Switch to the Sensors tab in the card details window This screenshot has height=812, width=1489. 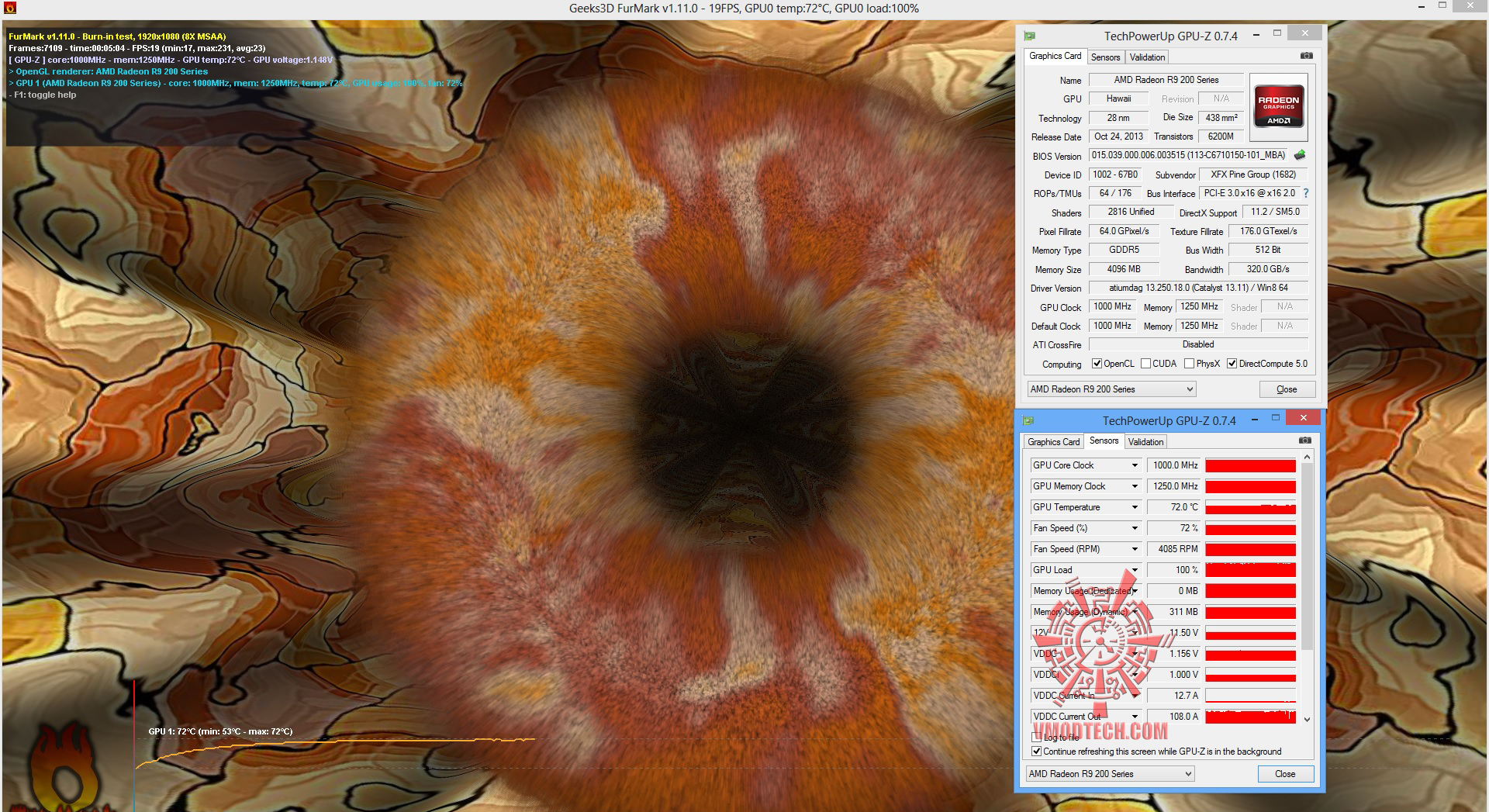1105,57
